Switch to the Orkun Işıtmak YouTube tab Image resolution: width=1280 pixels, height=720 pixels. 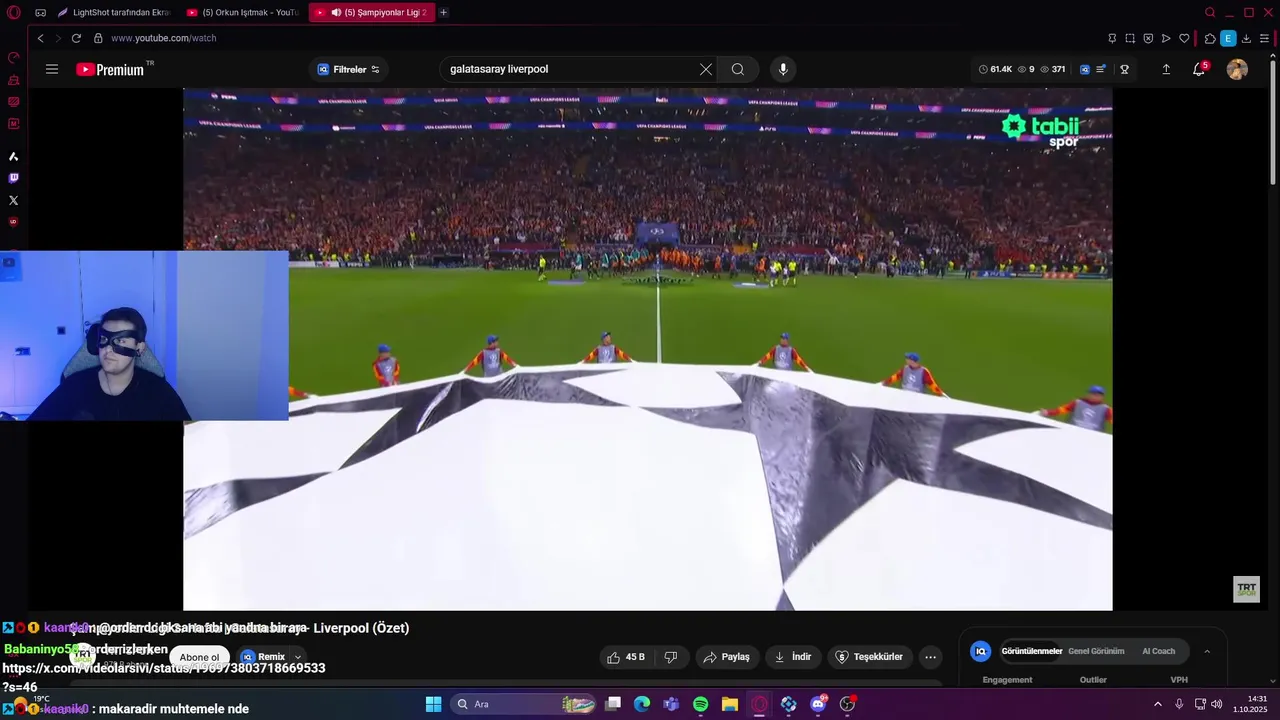[243, 12]
